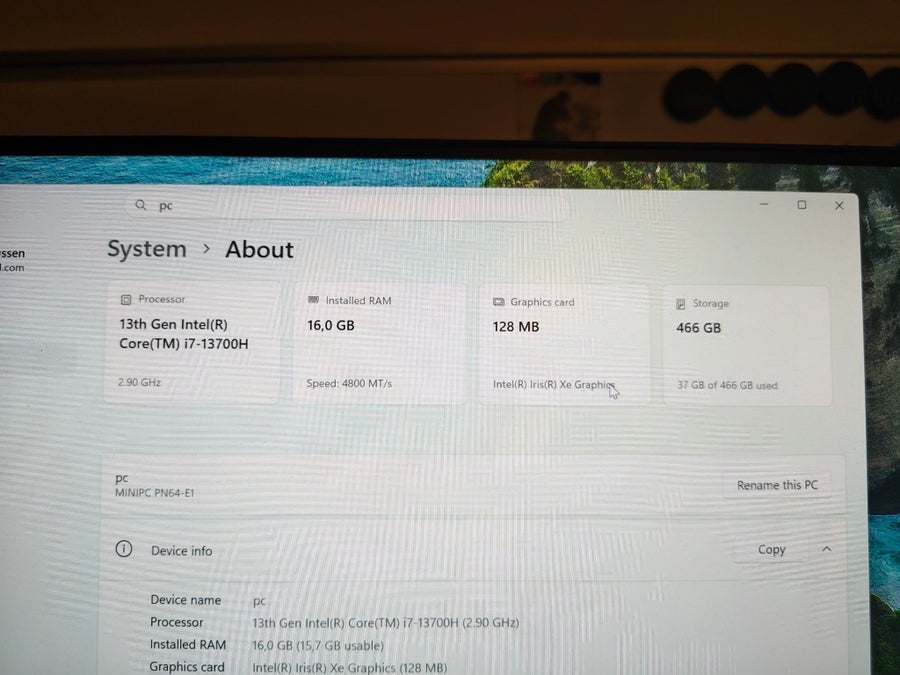Click the settings search field containing 'pc'
900x675 pixels.
[x=347, y=206]
